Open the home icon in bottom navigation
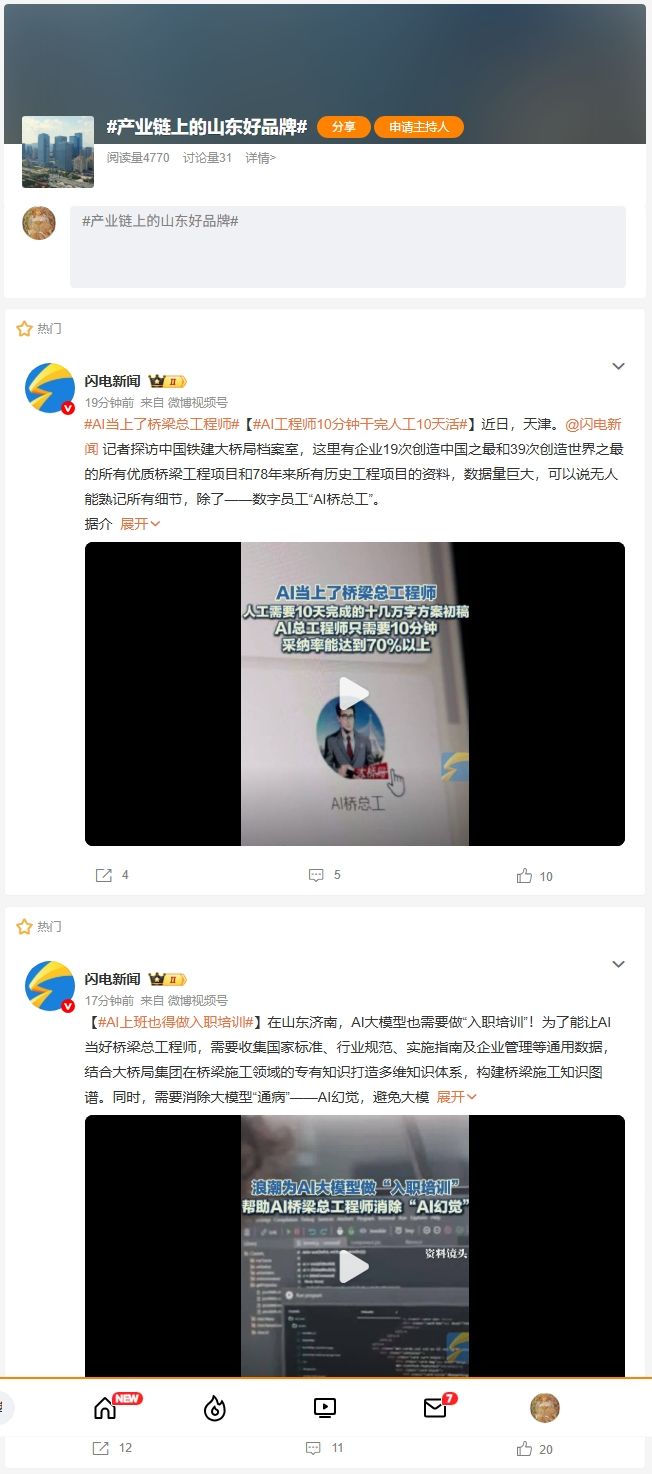This screenshot has height=1474, width=652. (105, 1408)
